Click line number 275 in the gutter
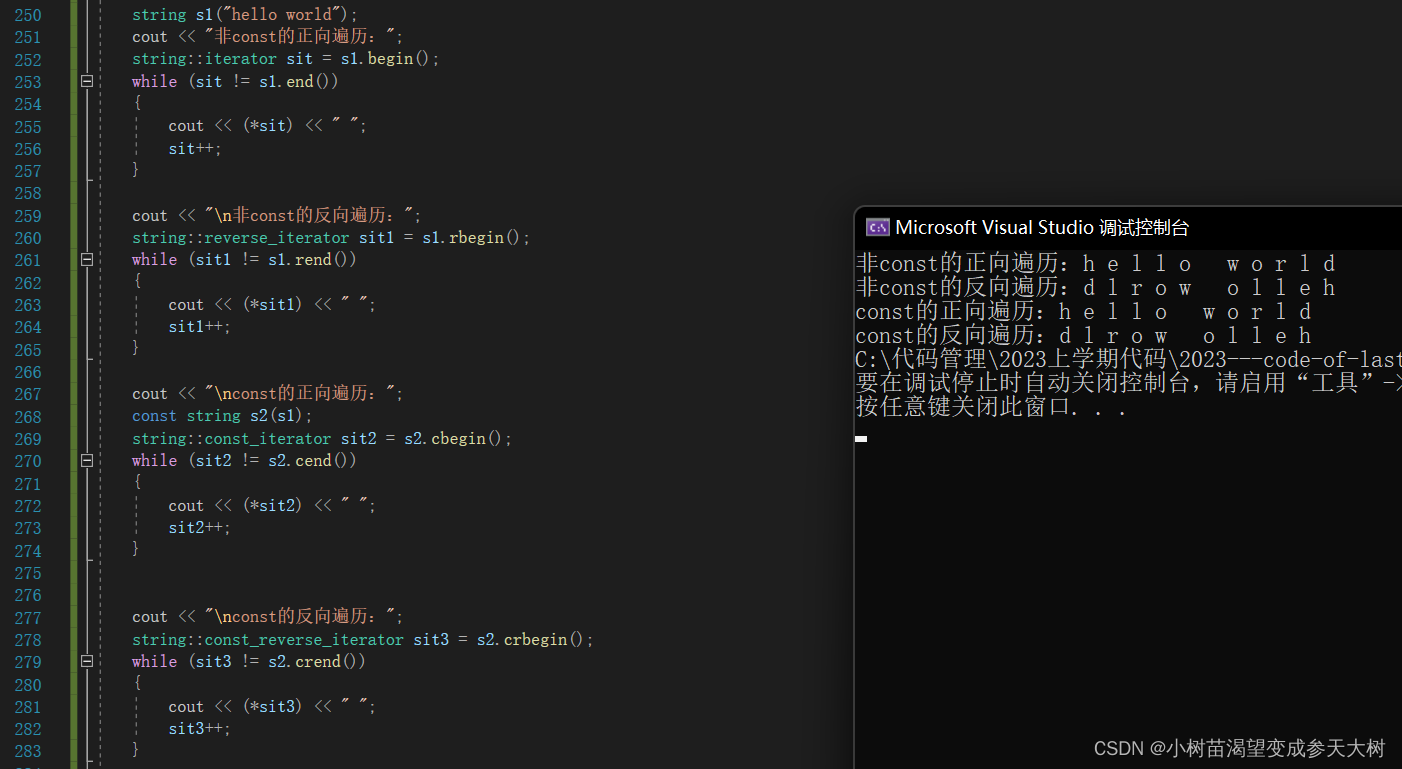The height and width of the screenshot is (769, 1402). [x=28, y=573]
